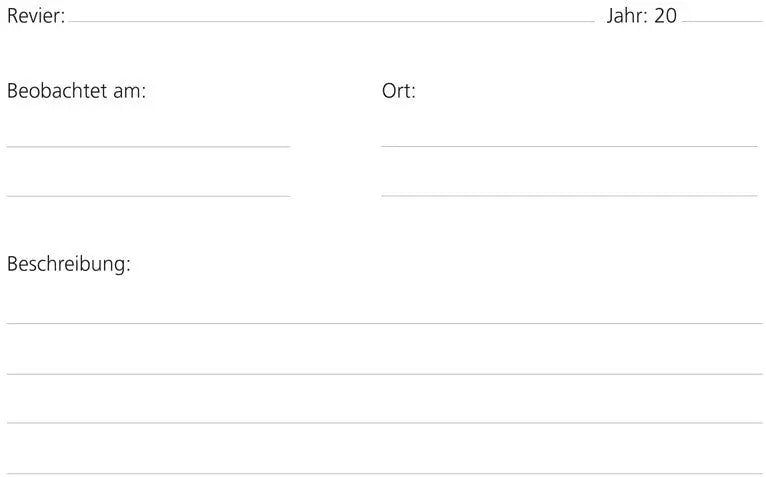Click the word am after Beobachtet
Image resolution: width=766 pixels, height=477 pixels.
pos(133,91)
